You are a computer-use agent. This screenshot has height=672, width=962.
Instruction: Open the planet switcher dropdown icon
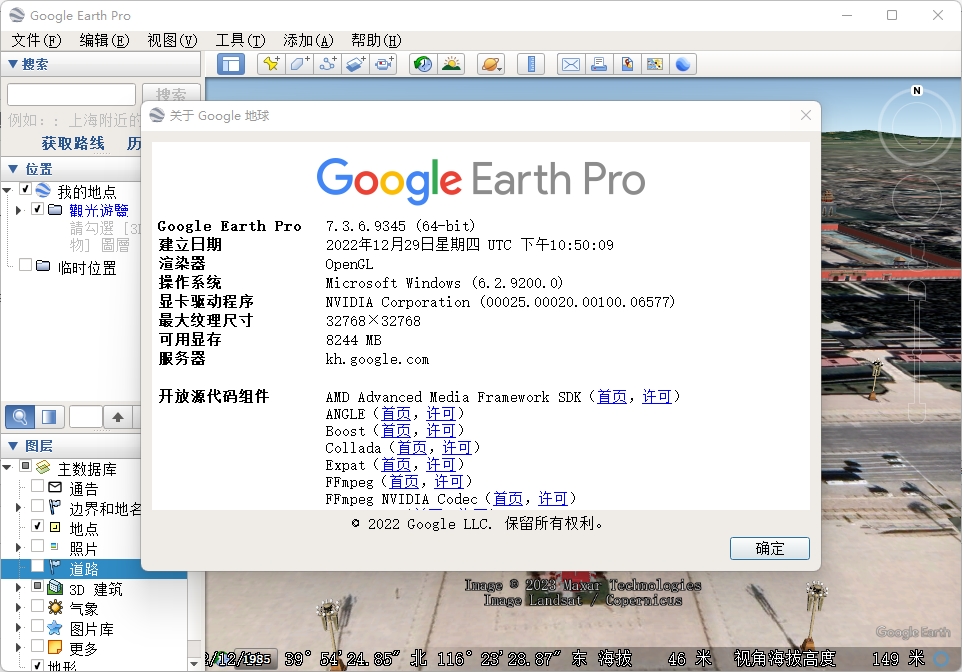(x=491, y=64)
